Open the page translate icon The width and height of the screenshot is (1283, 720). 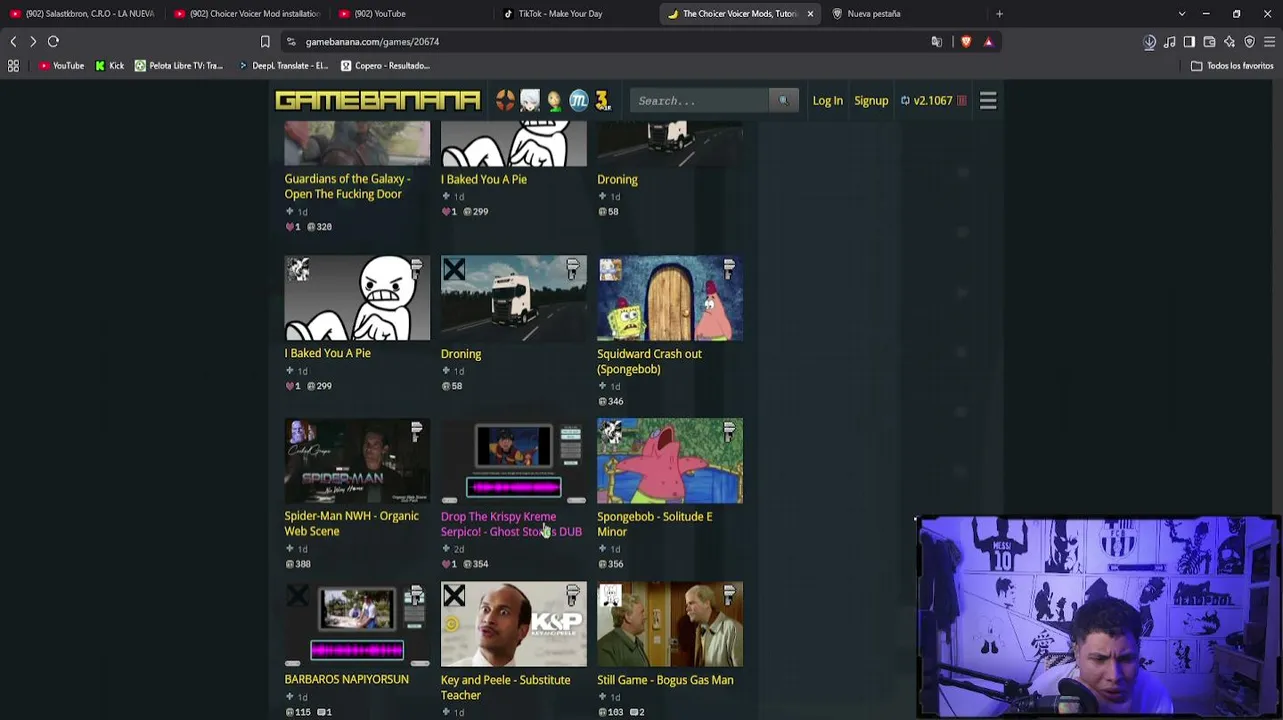937,42
